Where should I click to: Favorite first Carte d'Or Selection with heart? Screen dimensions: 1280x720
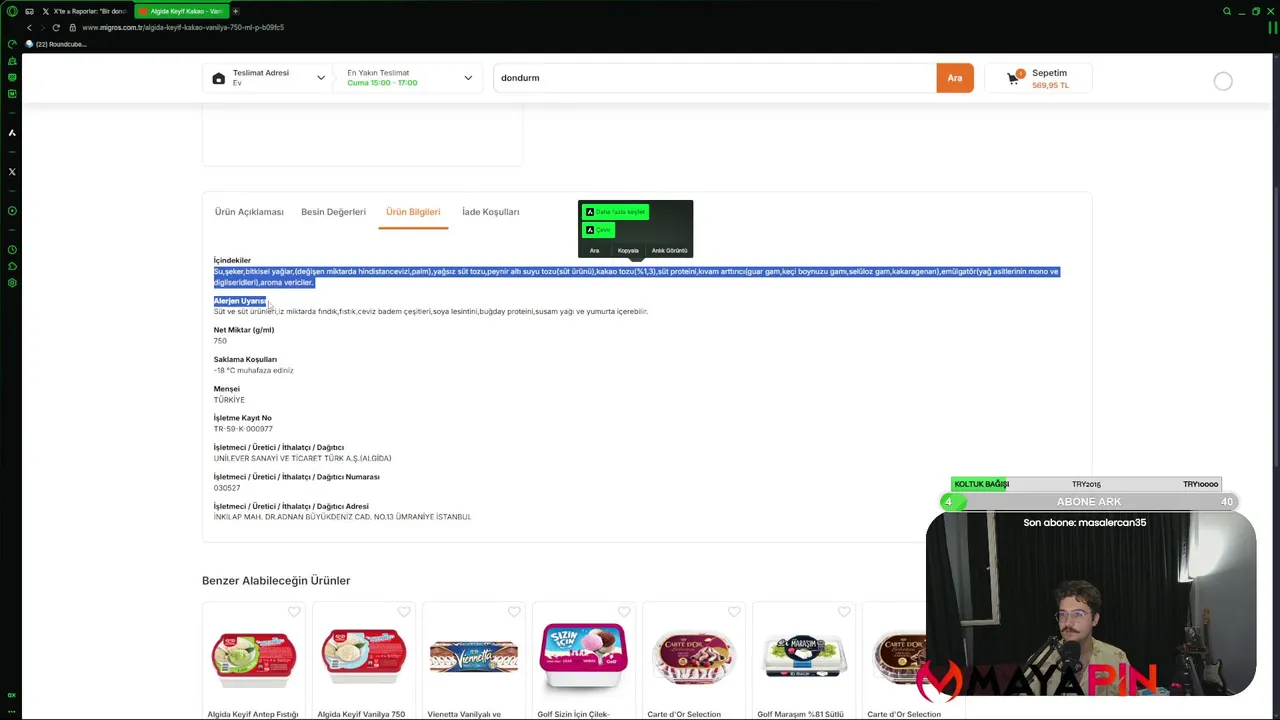(734, 611)
